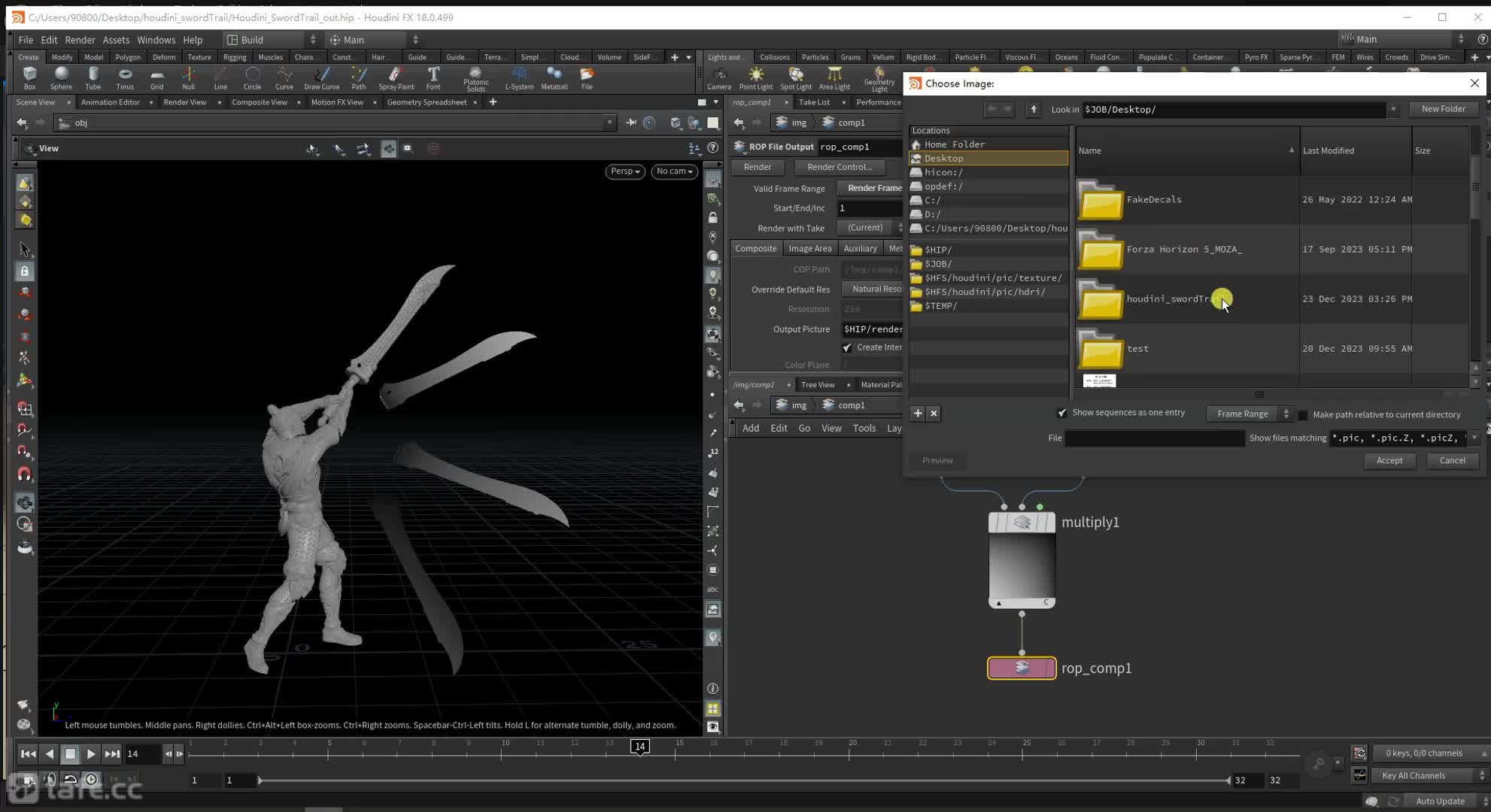The image size is (1491, 812).
Task: Switch to the Geometry Spreadsheet tab
Action: coord(427,102)
